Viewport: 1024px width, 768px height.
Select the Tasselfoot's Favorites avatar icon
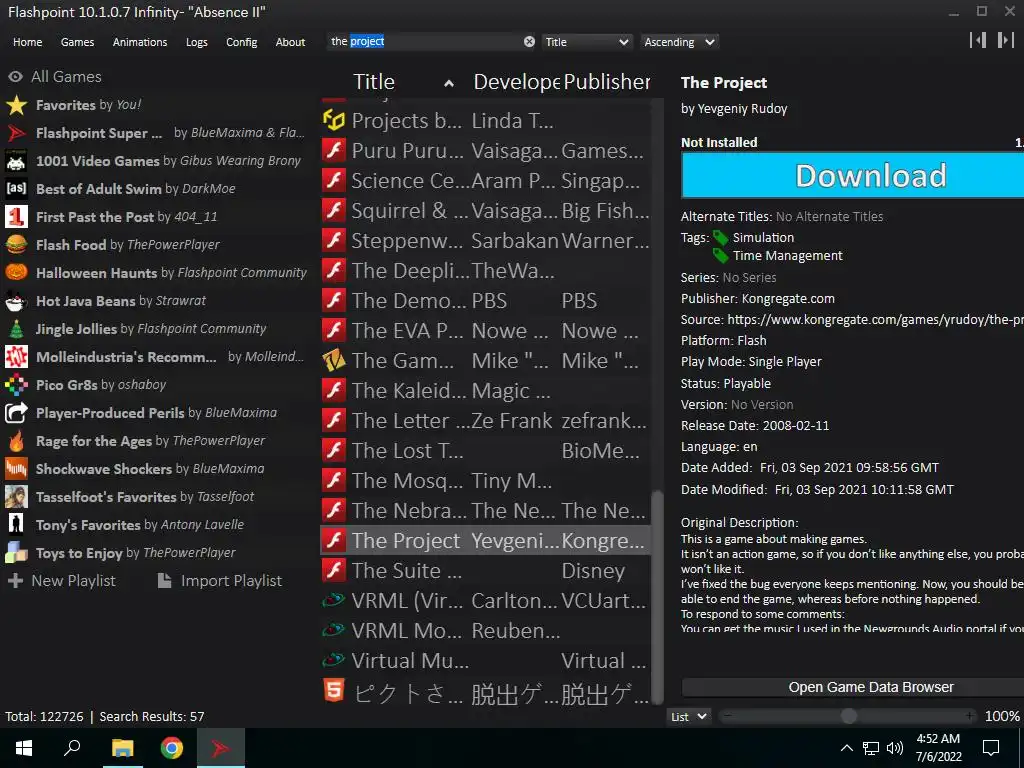16,497
